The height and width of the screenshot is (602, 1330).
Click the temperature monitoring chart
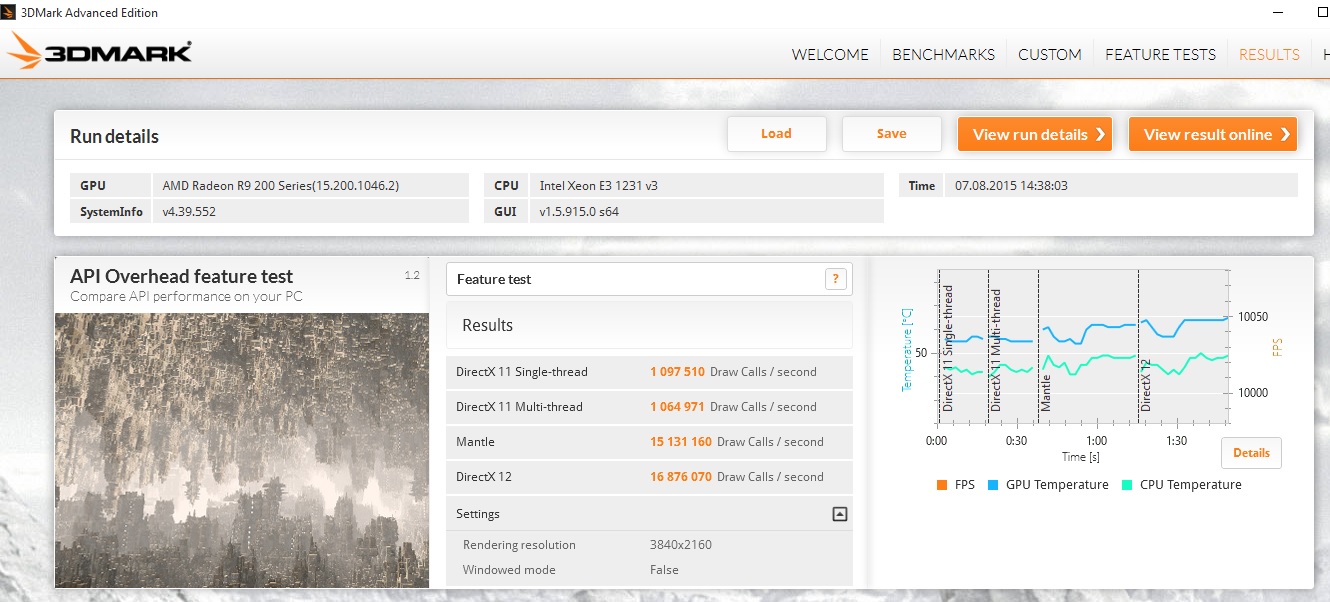pyautogui.click(x=1083, y=347)
